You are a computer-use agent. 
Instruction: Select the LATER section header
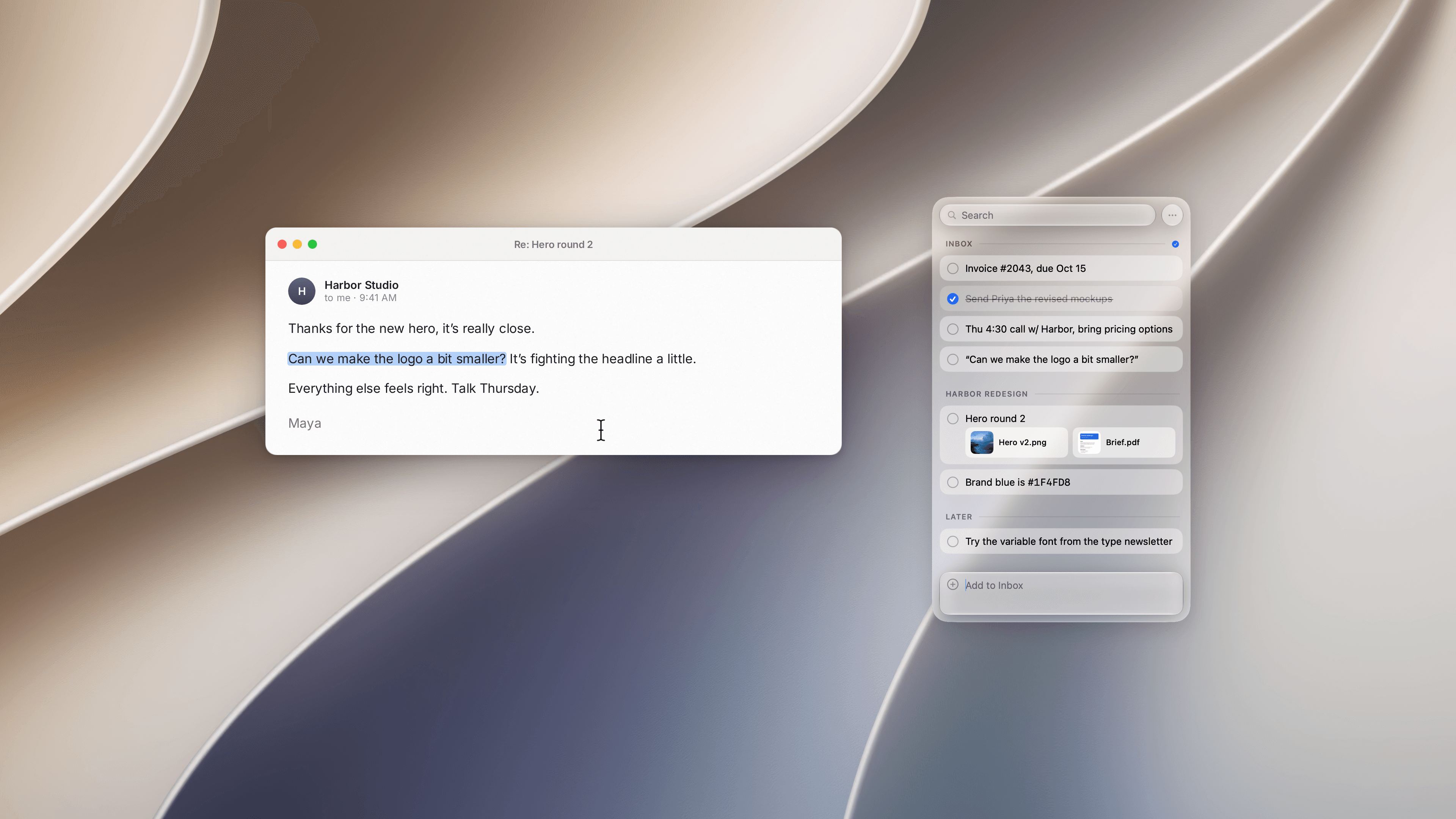click(959, 516)
